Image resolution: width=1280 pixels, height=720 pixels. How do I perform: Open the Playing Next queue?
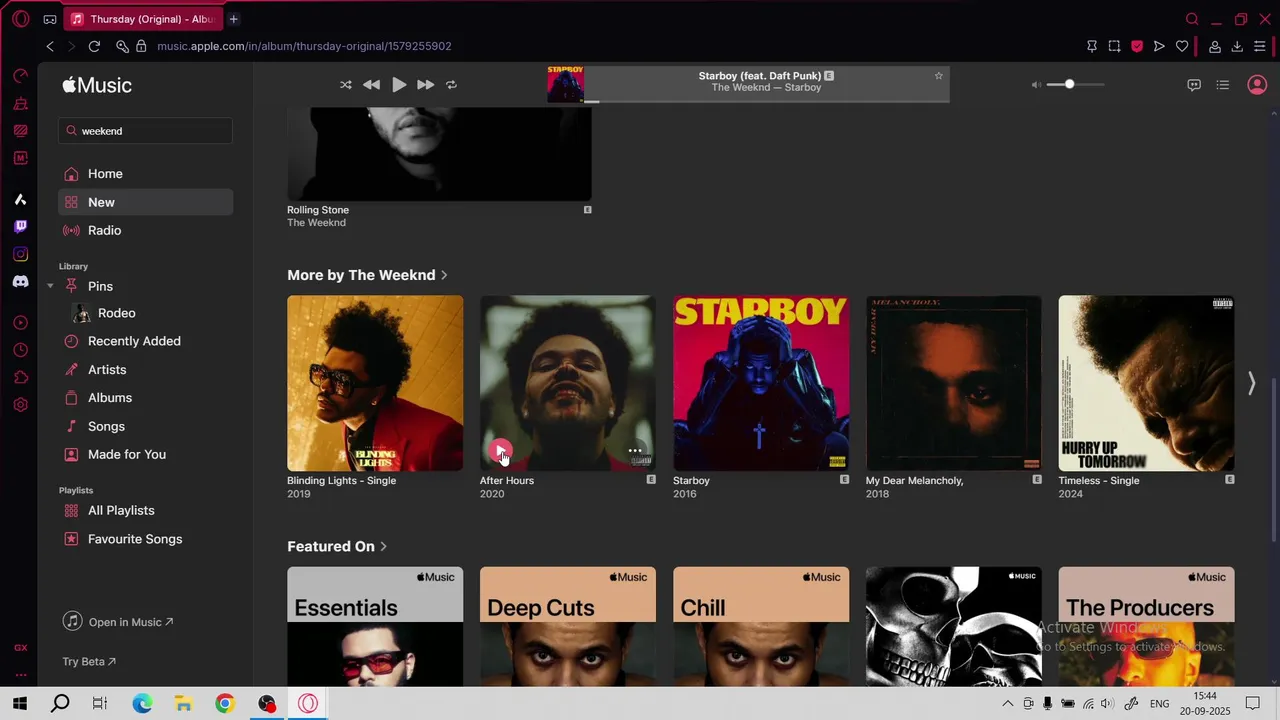tap(1222, 85)
